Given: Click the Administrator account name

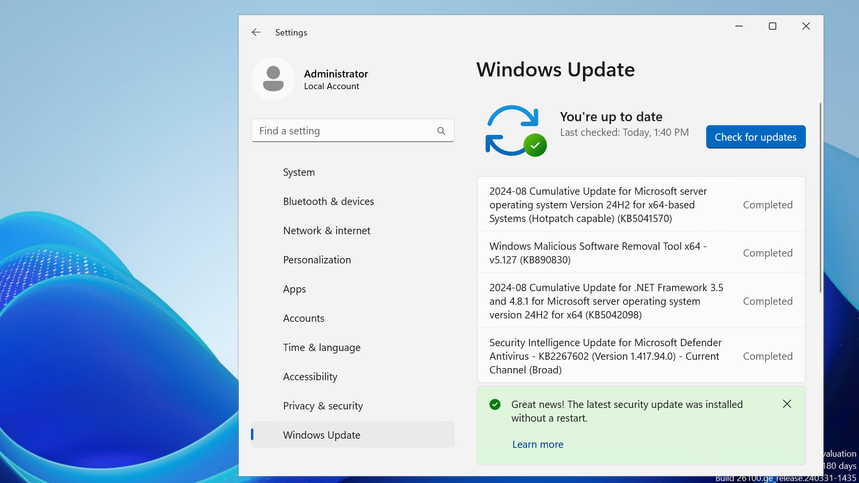Looking at the screenshot, I should [x=336, y=73].
